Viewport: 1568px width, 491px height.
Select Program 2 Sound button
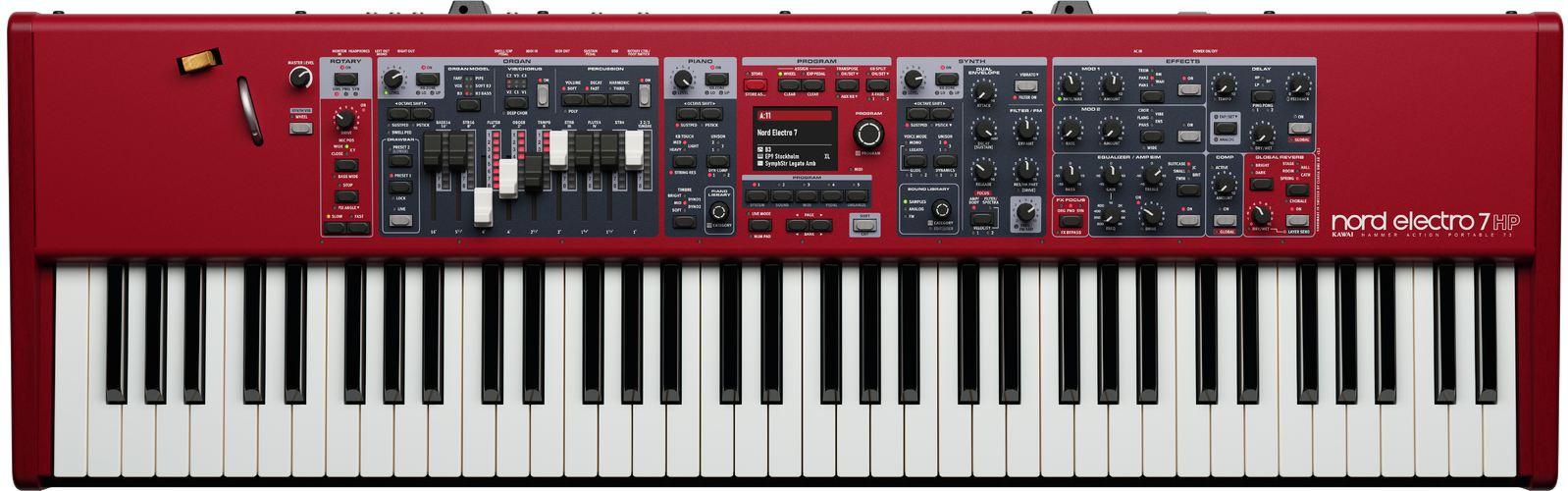click(x=782, y=195)
